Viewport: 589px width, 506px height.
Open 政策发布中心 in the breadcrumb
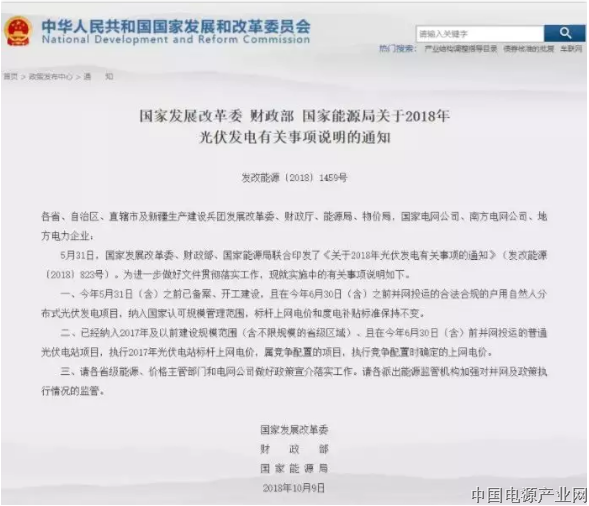(x=51, y=77)
